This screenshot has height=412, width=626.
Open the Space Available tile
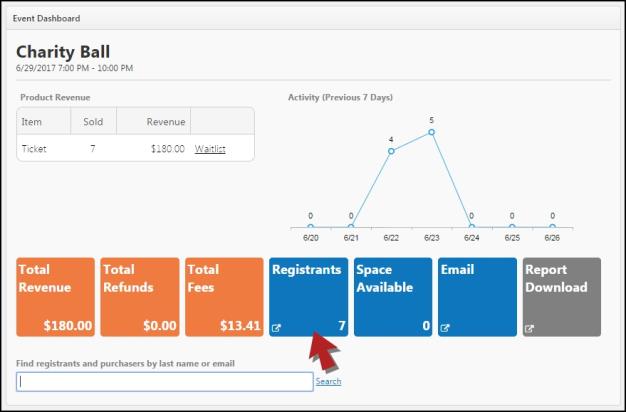pyautogui.click(x=393, y=297)
